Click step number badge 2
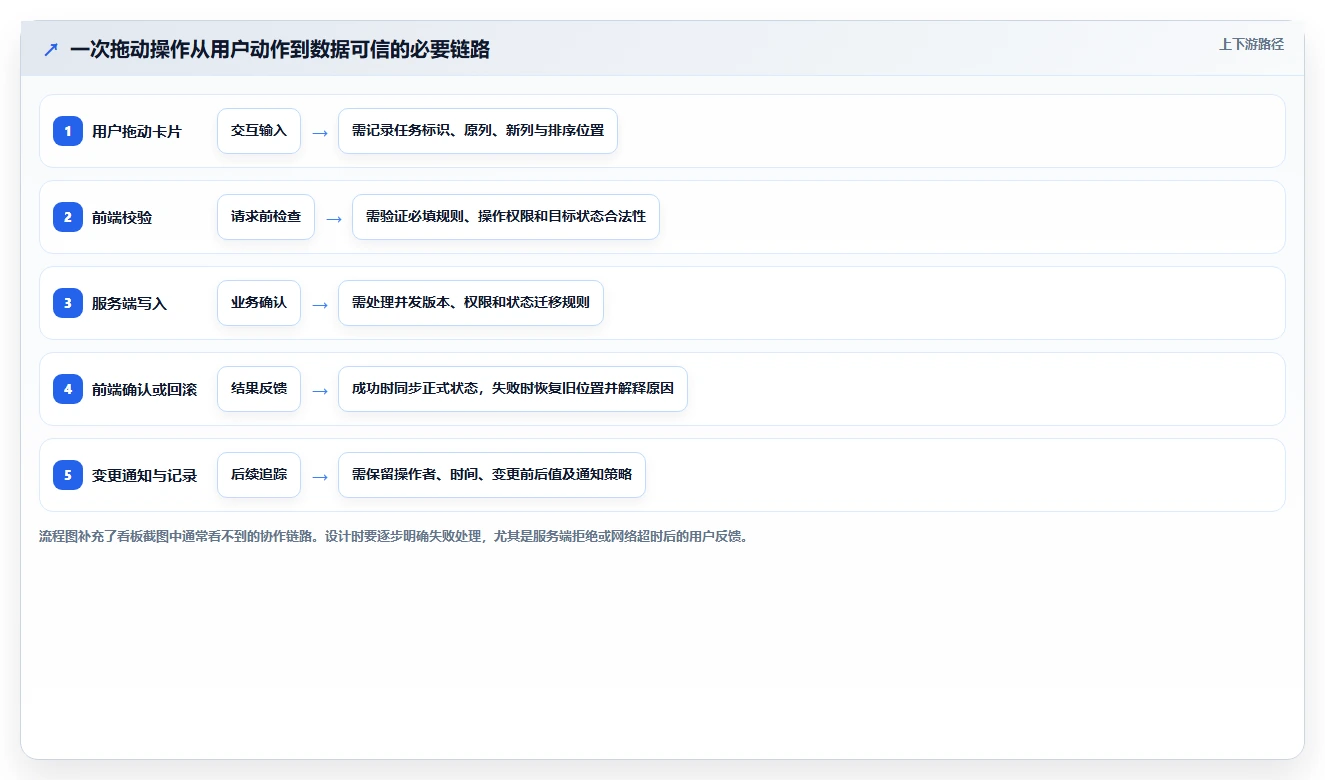 click(68, 217)
